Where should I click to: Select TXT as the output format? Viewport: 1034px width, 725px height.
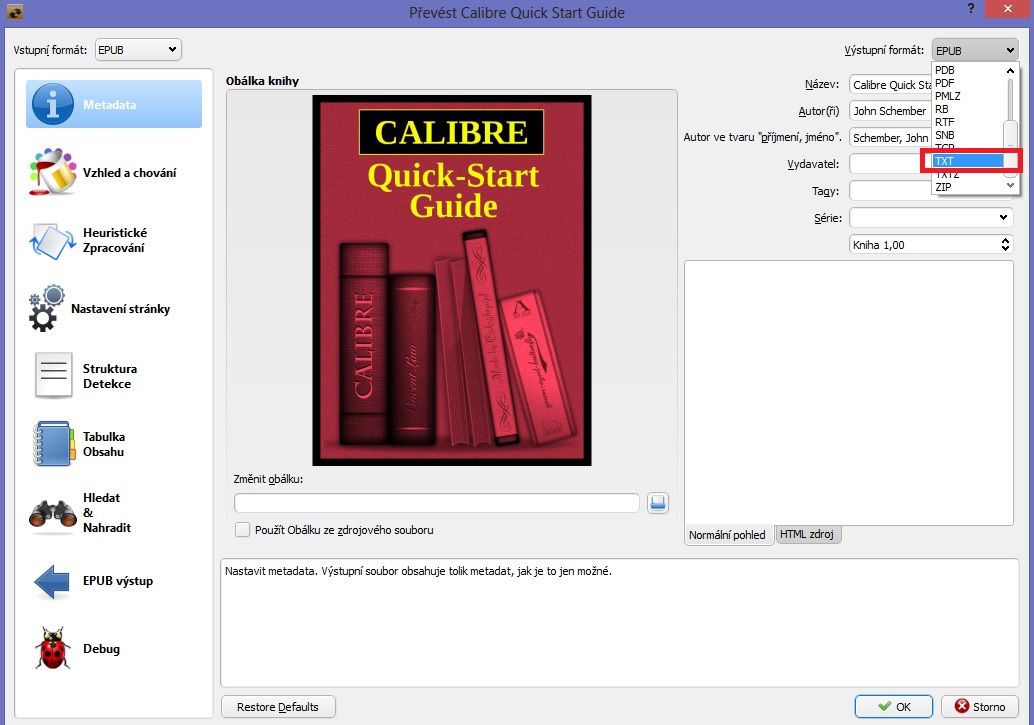pos(967,161)
